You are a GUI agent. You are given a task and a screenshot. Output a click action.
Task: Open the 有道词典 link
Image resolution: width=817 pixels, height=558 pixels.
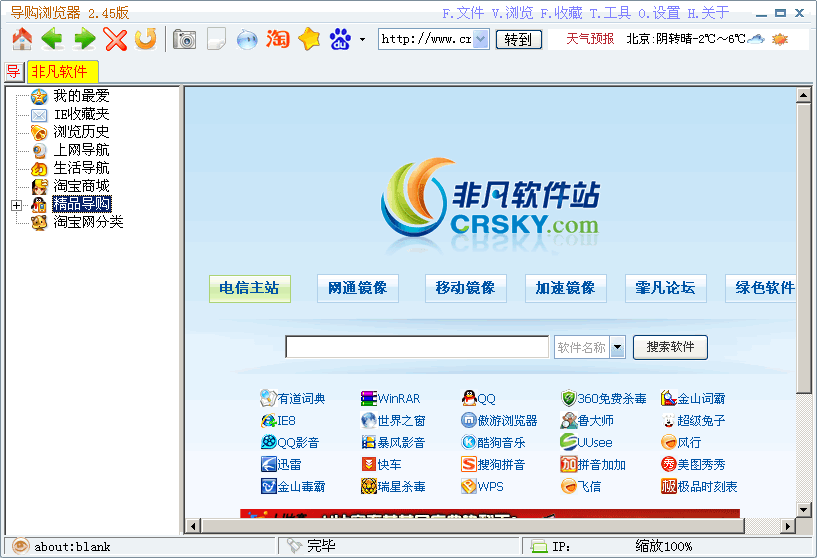tap(301, 399)
